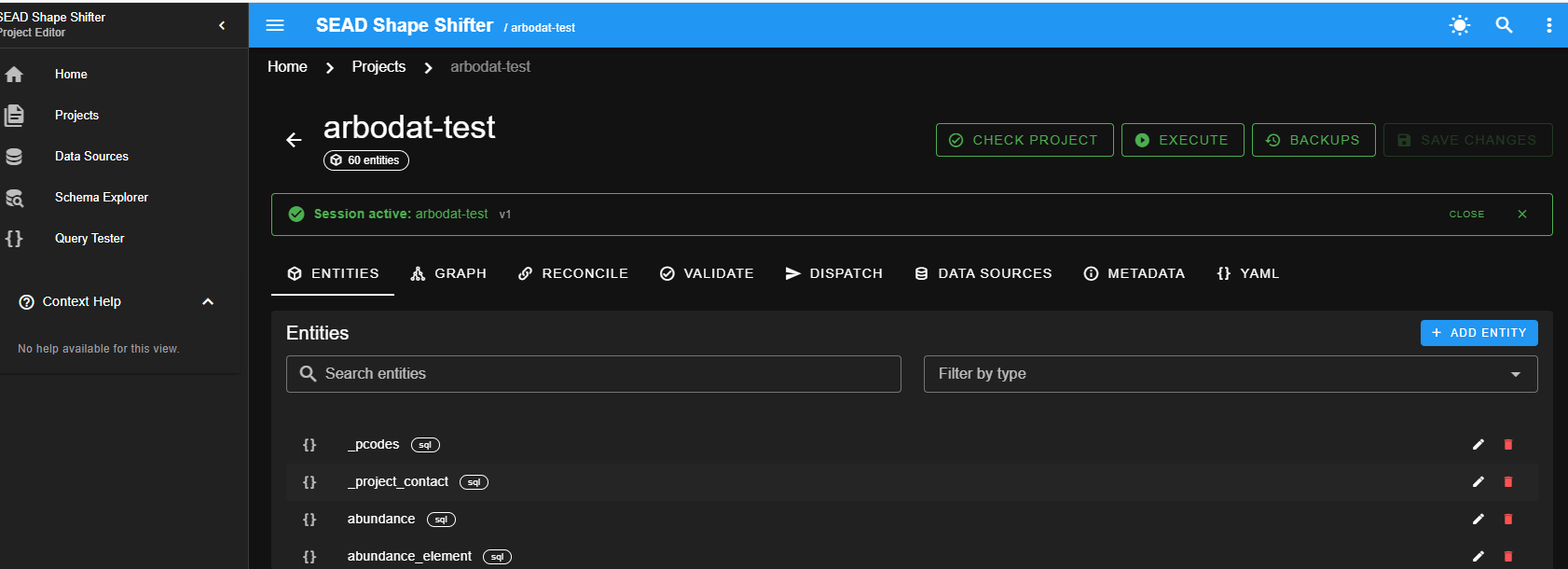Open Schema Explorer in the sidebar
Image resolution: width=1568 pixels, height=569 pixels.
pos(101,198)
